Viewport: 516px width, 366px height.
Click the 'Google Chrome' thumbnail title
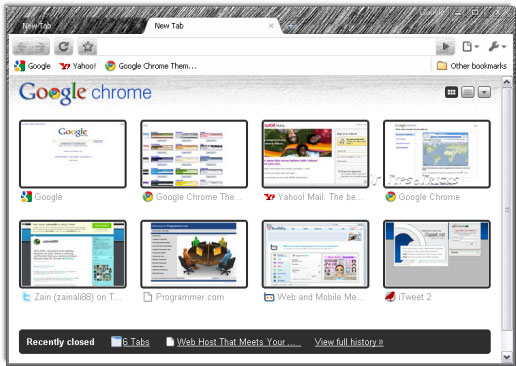coord(429,197)
